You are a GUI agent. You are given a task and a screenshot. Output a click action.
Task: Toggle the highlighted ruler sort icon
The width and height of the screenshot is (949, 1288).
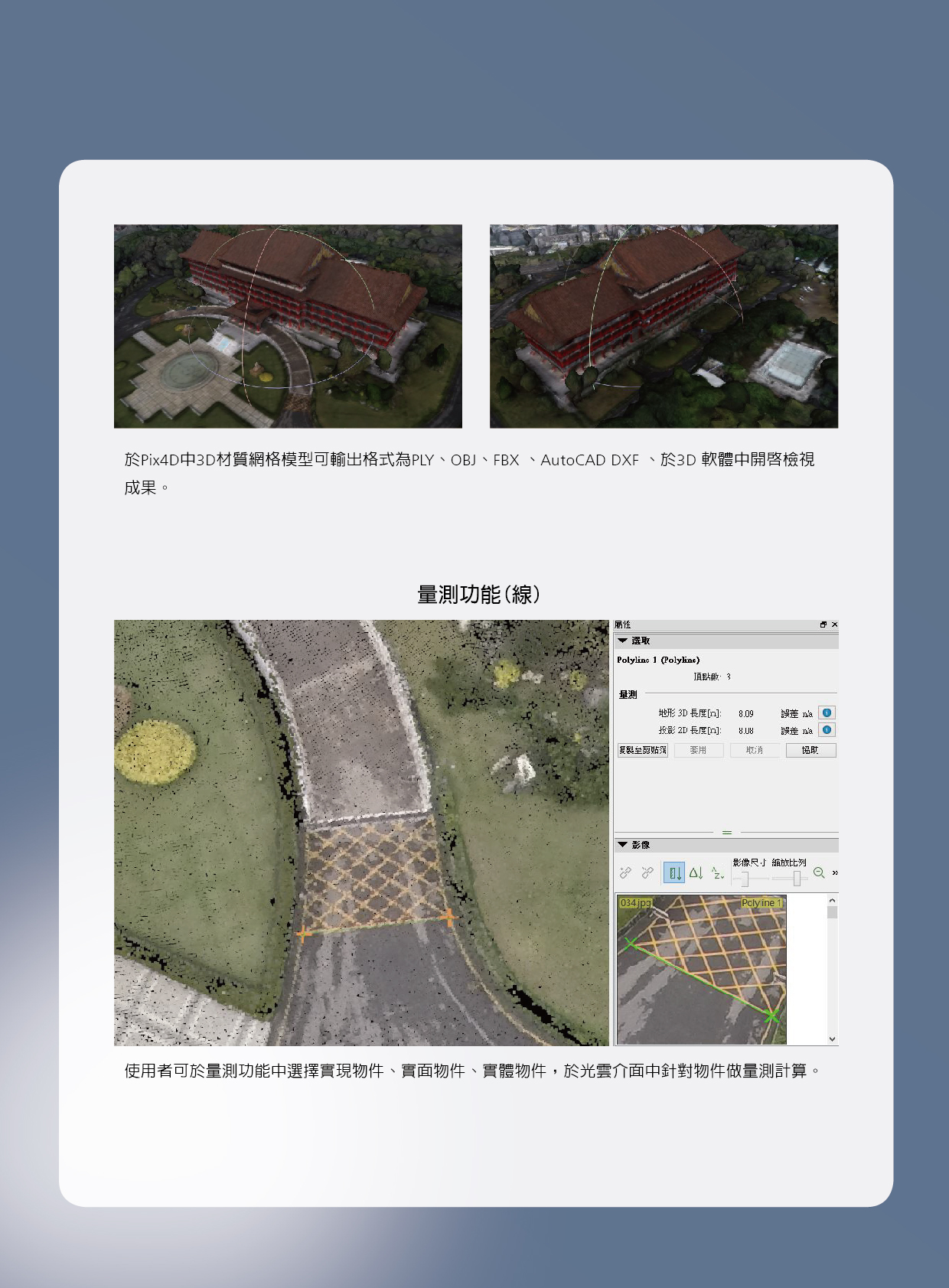(674, 872)
